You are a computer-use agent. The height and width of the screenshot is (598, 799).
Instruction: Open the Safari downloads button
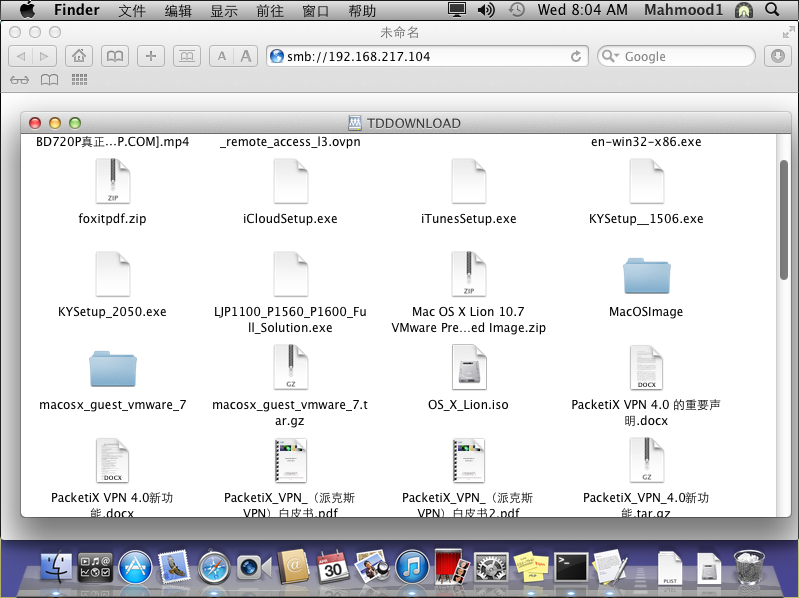778,56
